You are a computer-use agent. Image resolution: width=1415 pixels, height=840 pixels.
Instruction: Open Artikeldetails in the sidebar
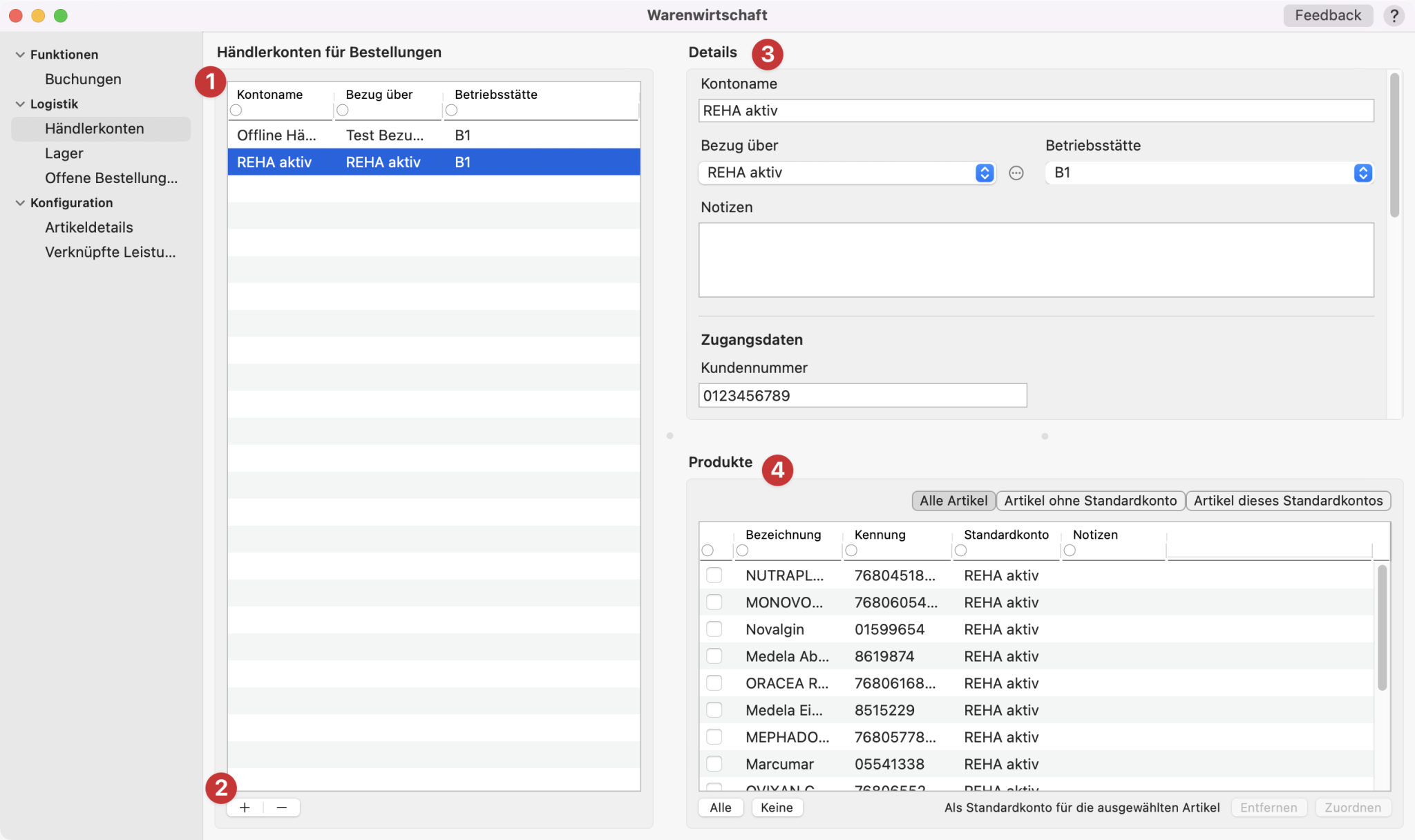[89, 227]
